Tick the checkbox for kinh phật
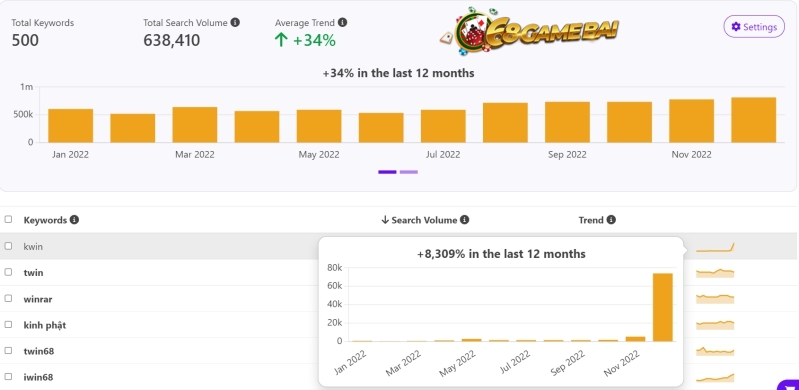 [x=8, y=324]
